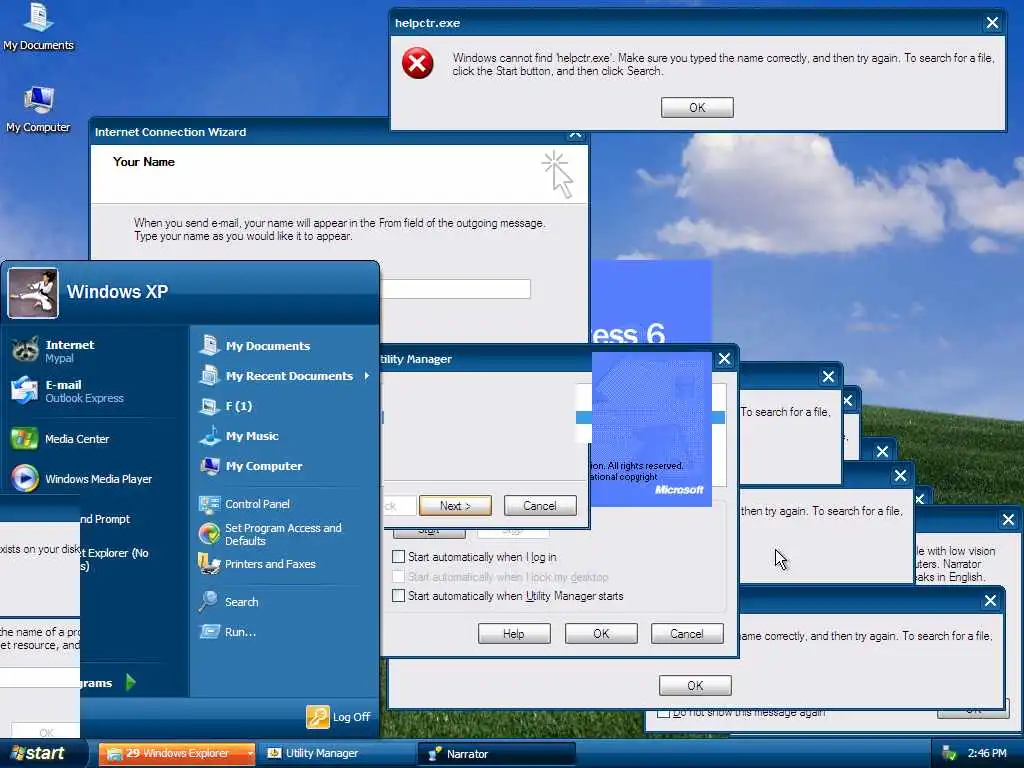Click the Start button

[40, 753]
